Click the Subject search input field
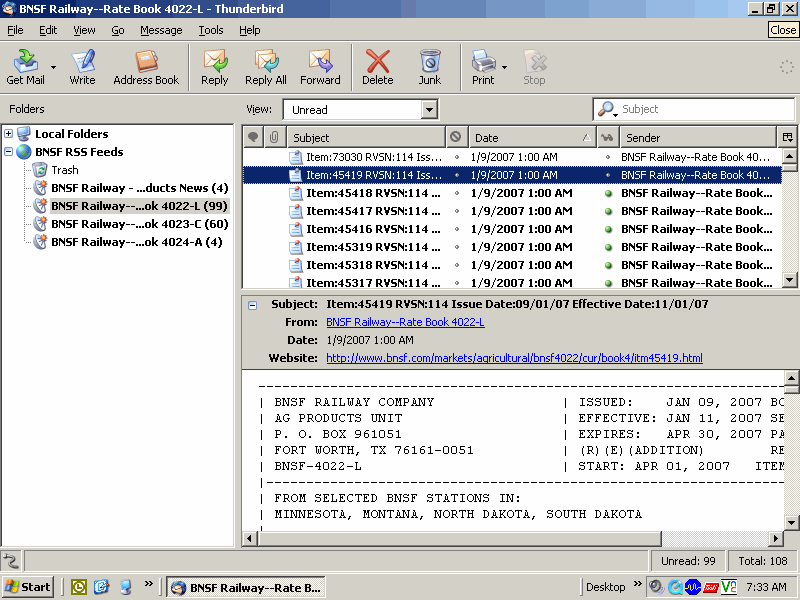The width and height of the screenshot is (800, 600). coord(706,109)
